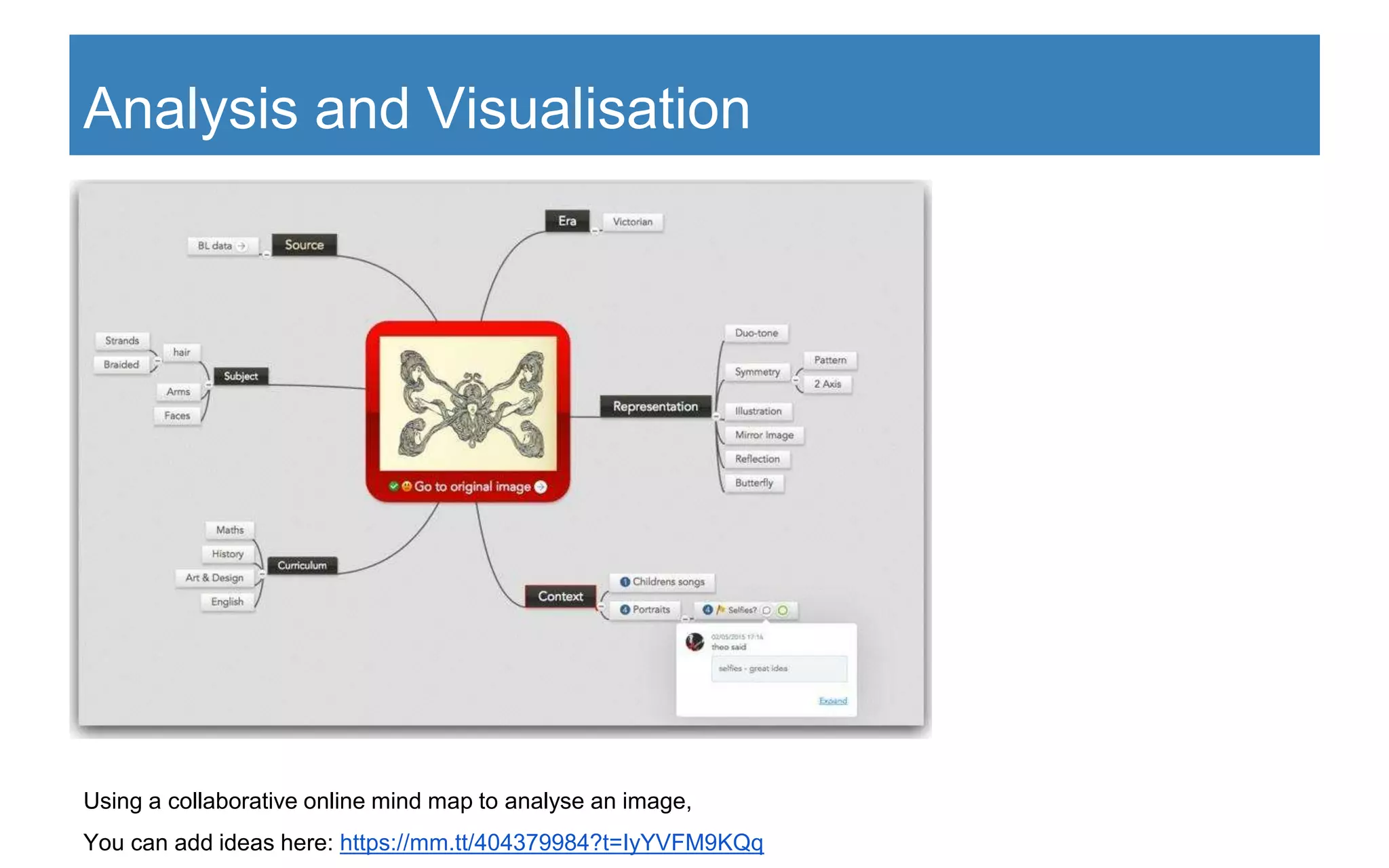Viewport: 1389px width, 868px height.
Task: Select the Butterfly node
Action: pyautogui.click(x=754, y=483)
